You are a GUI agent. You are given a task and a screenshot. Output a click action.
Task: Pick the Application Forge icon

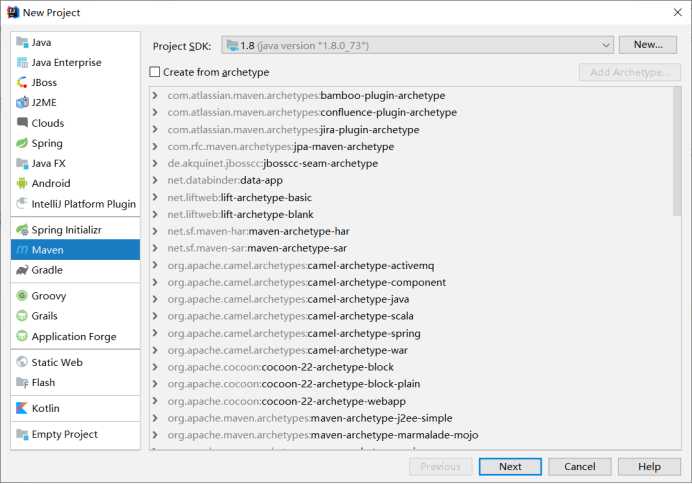click(22, 336)
